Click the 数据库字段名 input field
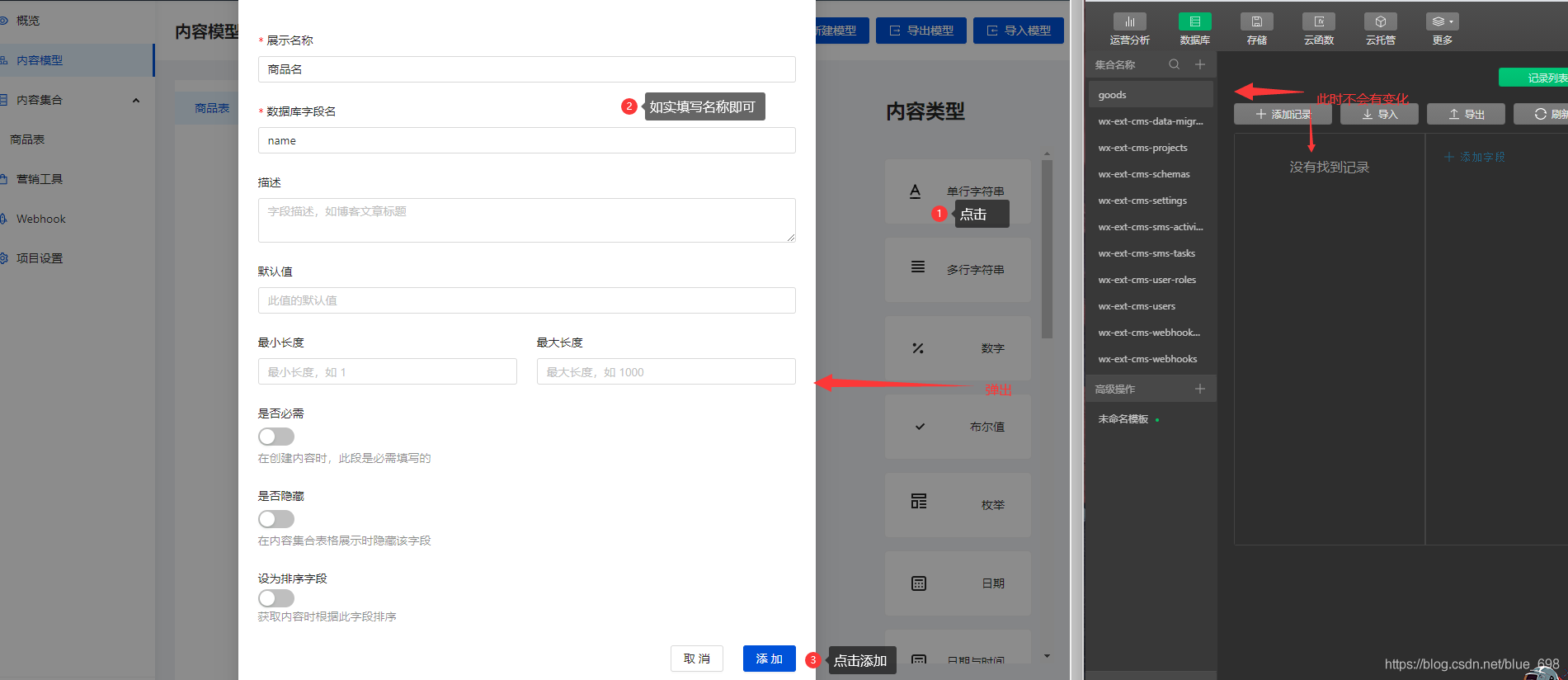Image resolution: width=1568 pixels, height=680 pixels. coord(526,140)
